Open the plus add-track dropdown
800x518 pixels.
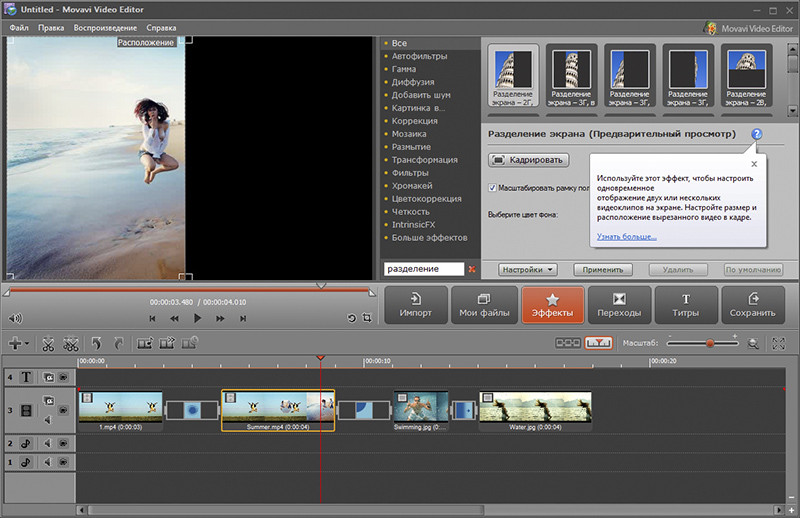coord(19,343)
